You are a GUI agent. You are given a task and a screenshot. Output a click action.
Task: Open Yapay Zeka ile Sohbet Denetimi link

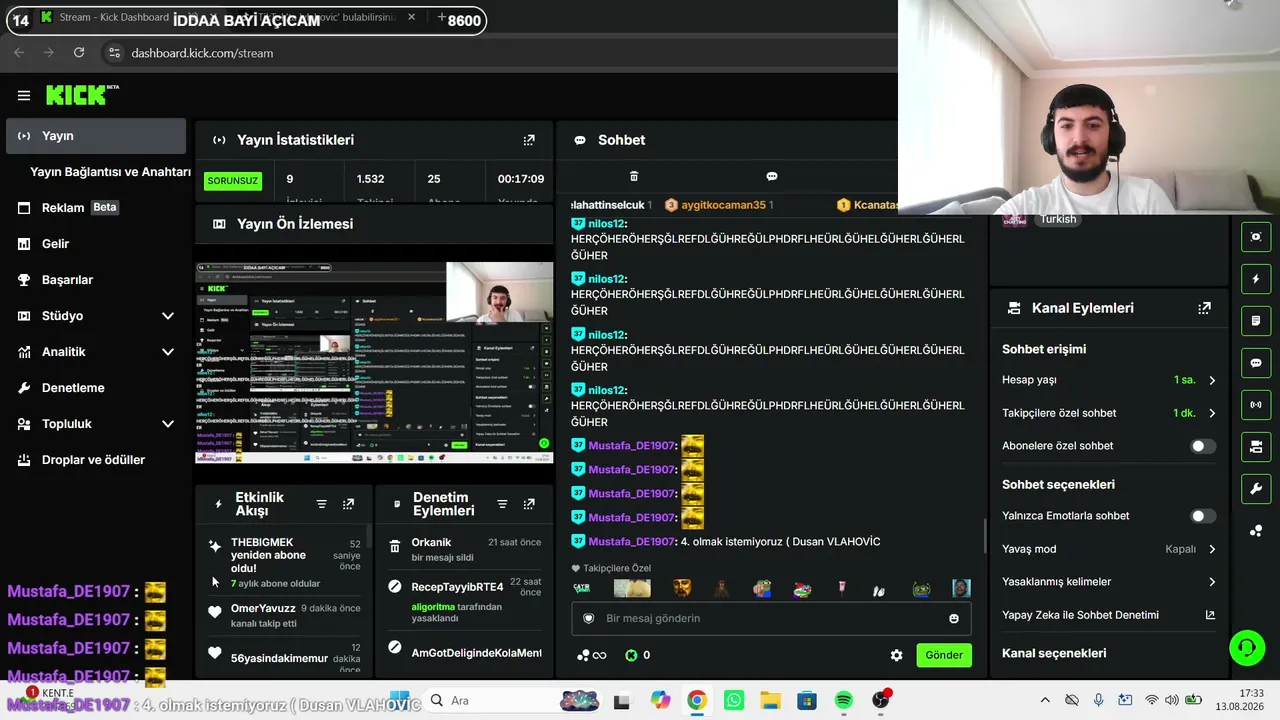point(1108,615)
